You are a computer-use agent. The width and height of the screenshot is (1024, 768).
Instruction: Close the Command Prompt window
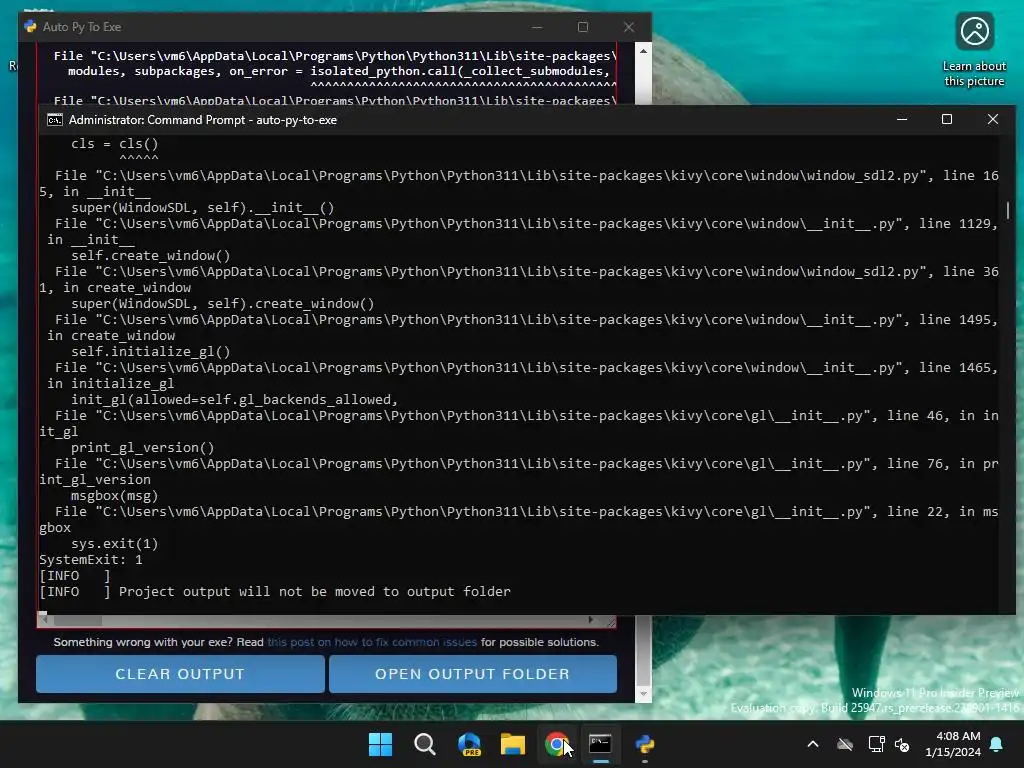(x=993, y=120)
